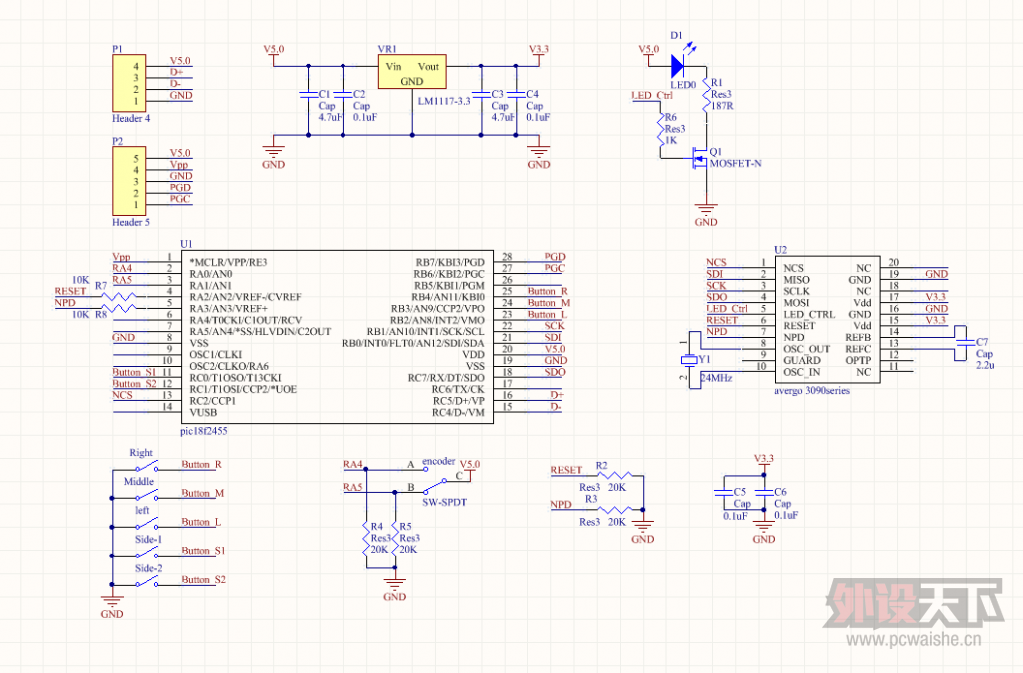Viewport: 1023px width, 673px height.
Task: Select the Header 5 connector P2
Action: (x=129, y=181)
